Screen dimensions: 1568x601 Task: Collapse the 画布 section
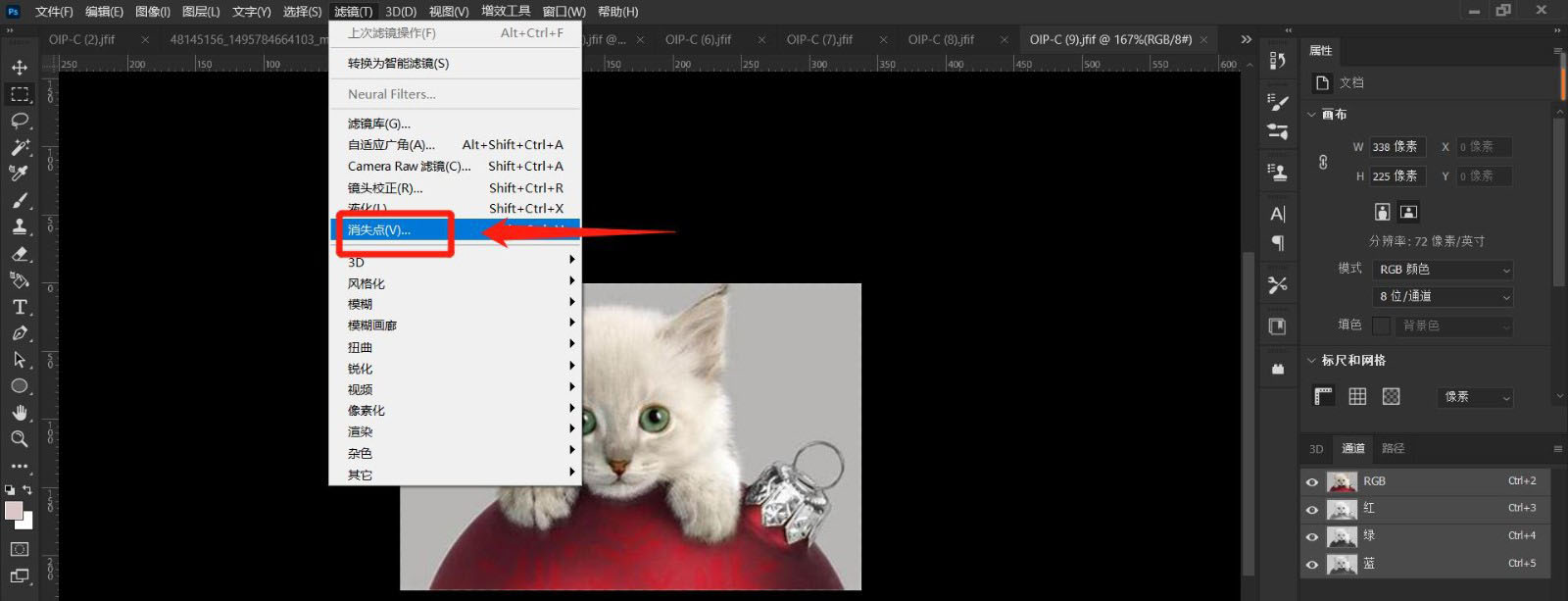(1311, 115)
